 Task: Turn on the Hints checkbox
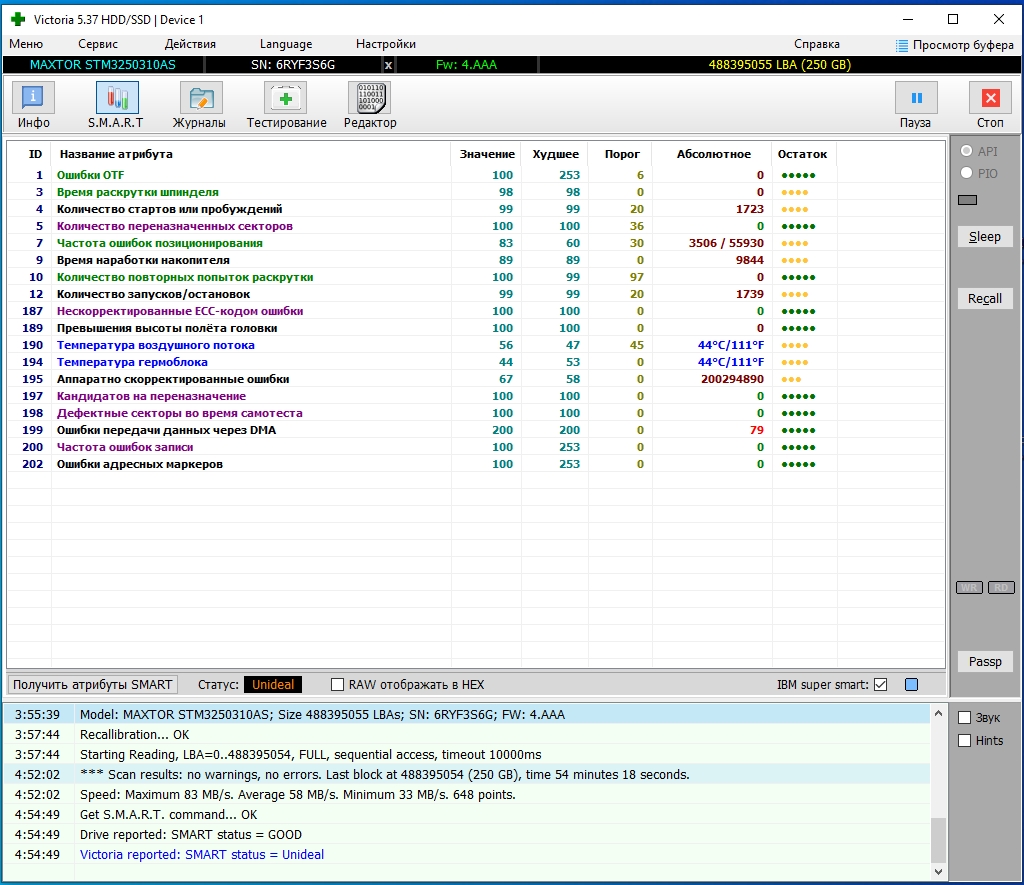point(964,741)
